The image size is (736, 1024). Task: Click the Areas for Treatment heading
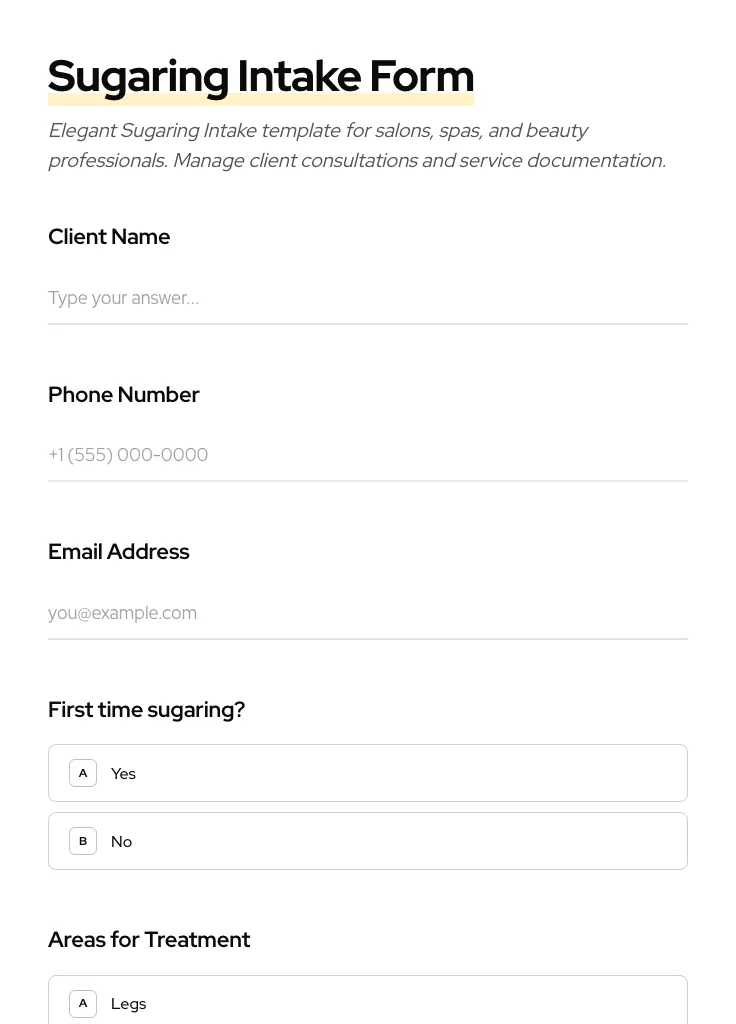click(x=149, y=940)
